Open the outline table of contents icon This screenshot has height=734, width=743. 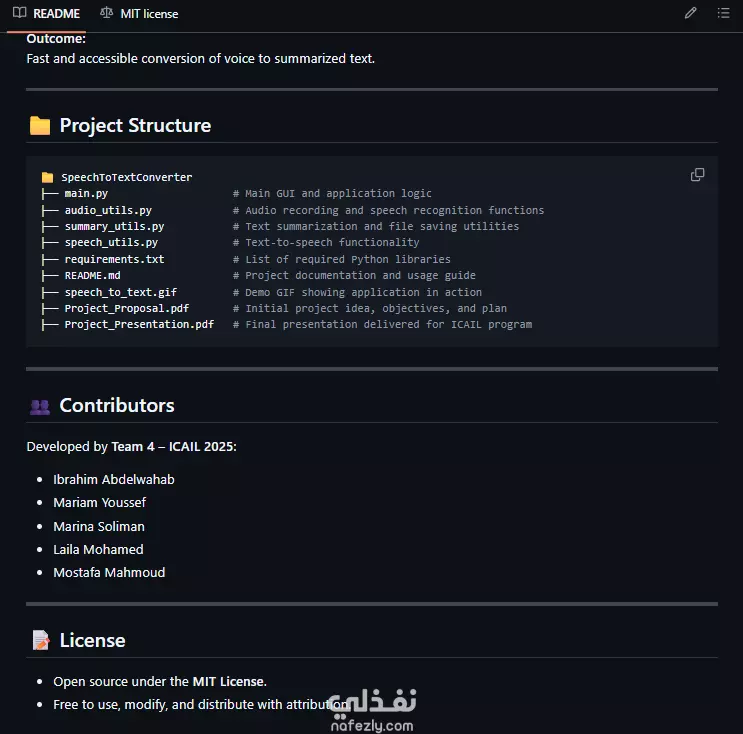click(723, 13)
